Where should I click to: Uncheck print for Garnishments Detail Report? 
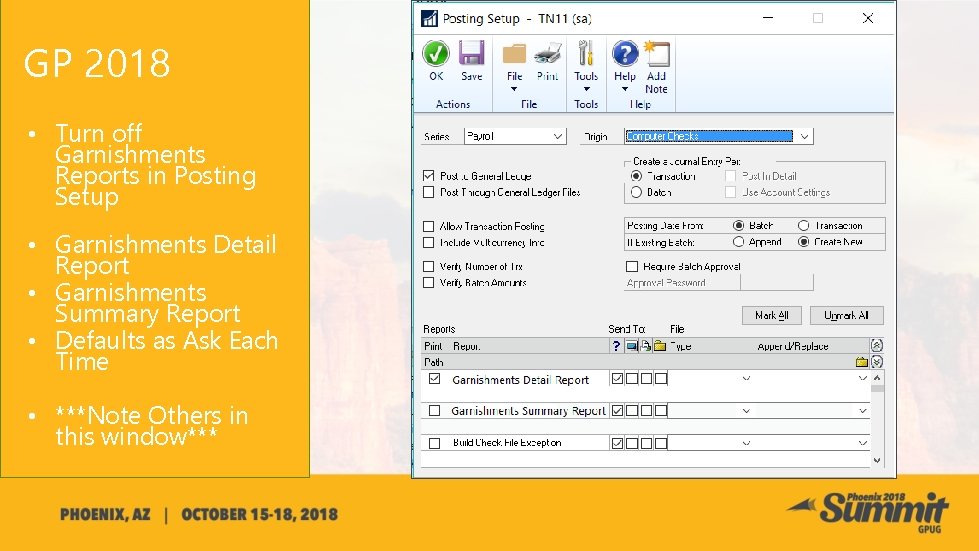[x=435, y=379]
